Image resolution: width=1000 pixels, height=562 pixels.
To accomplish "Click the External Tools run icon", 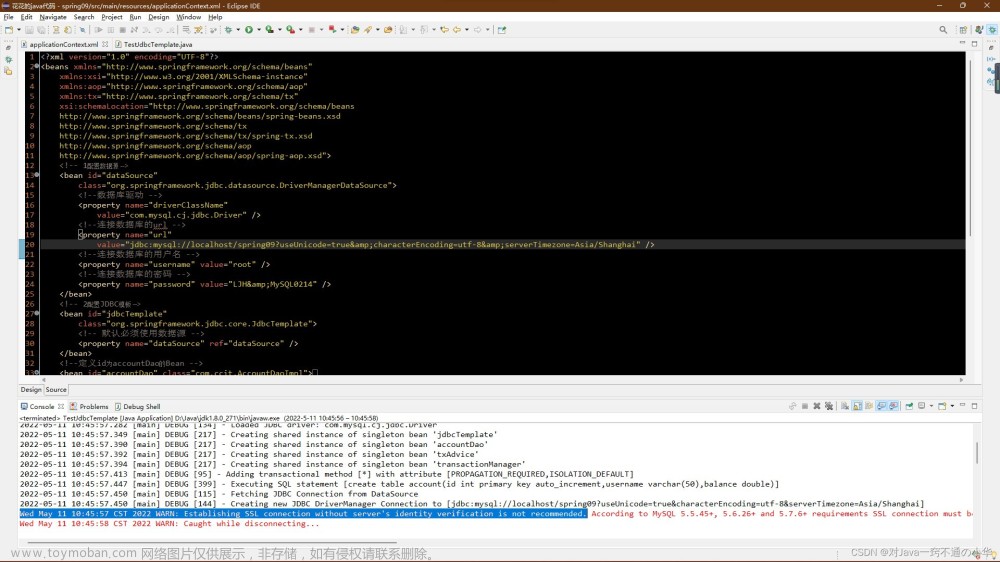I will tap(290, 29).
